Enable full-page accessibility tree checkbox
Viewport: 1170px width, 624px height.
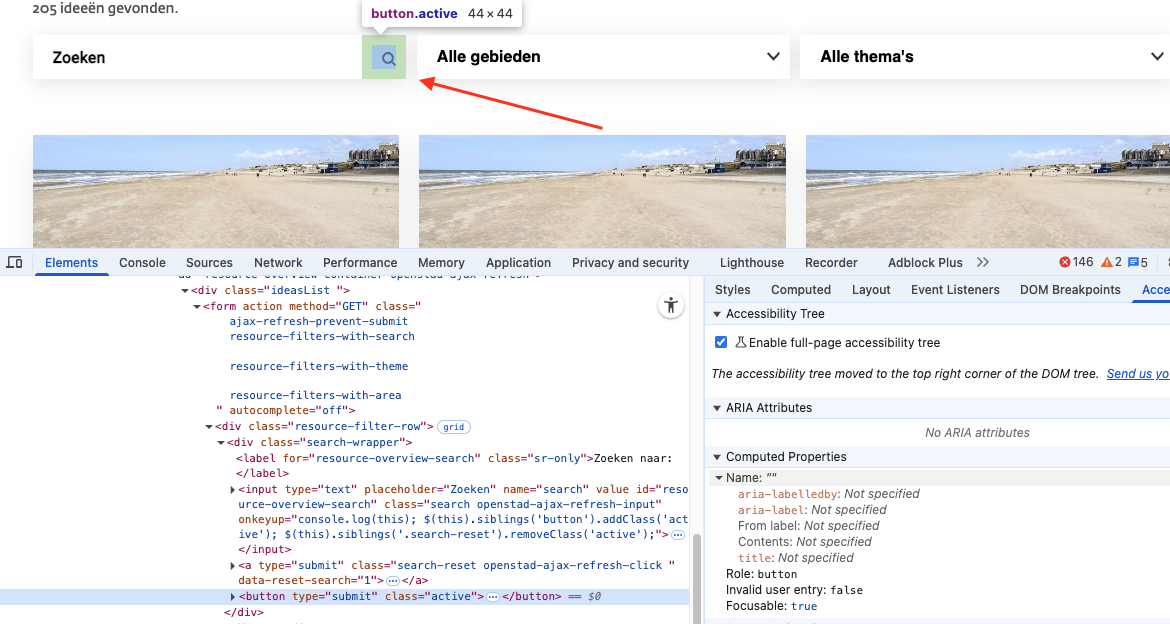(721, 342)
